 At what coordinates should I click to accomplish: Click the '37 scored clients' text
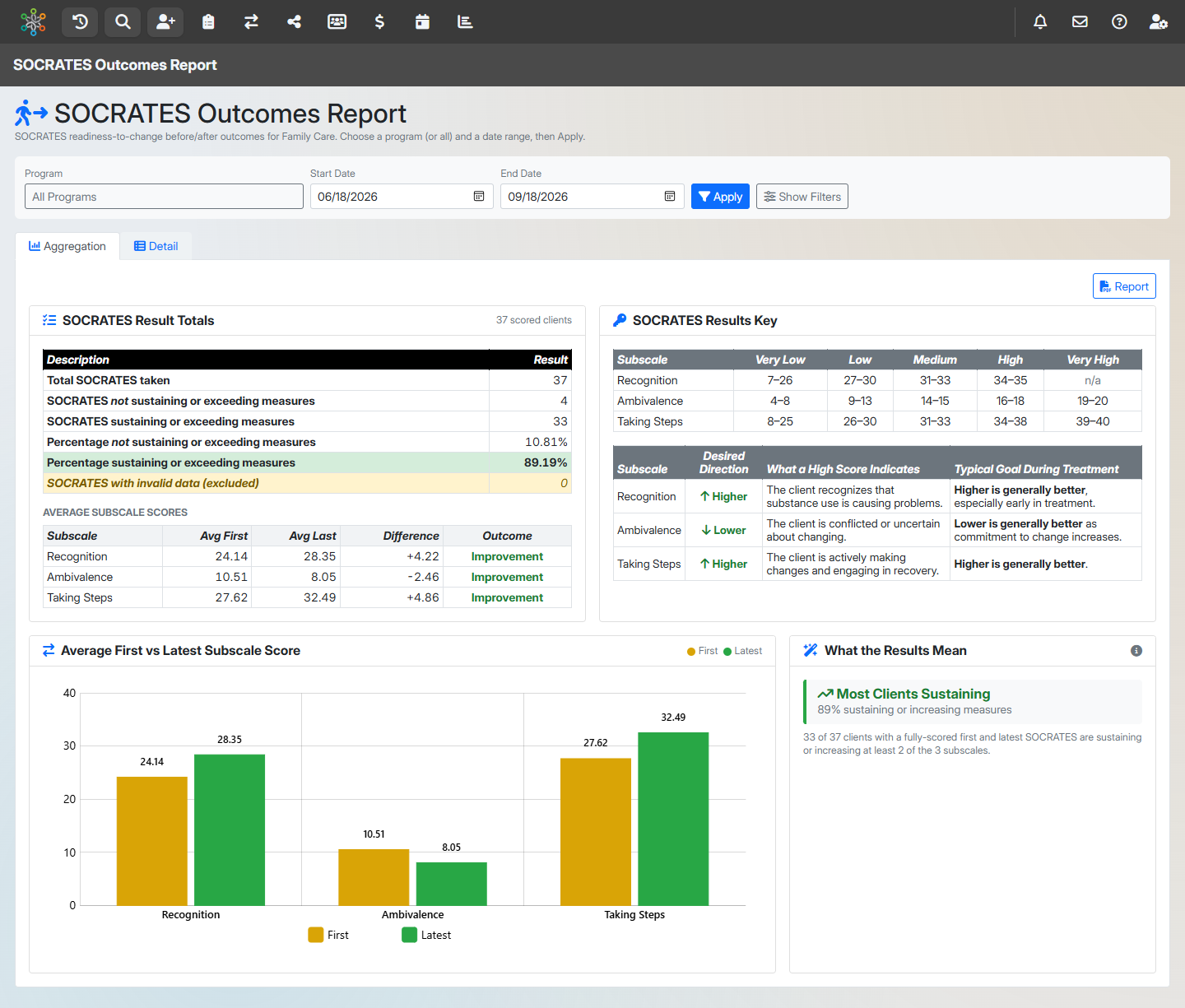(534, 320)
